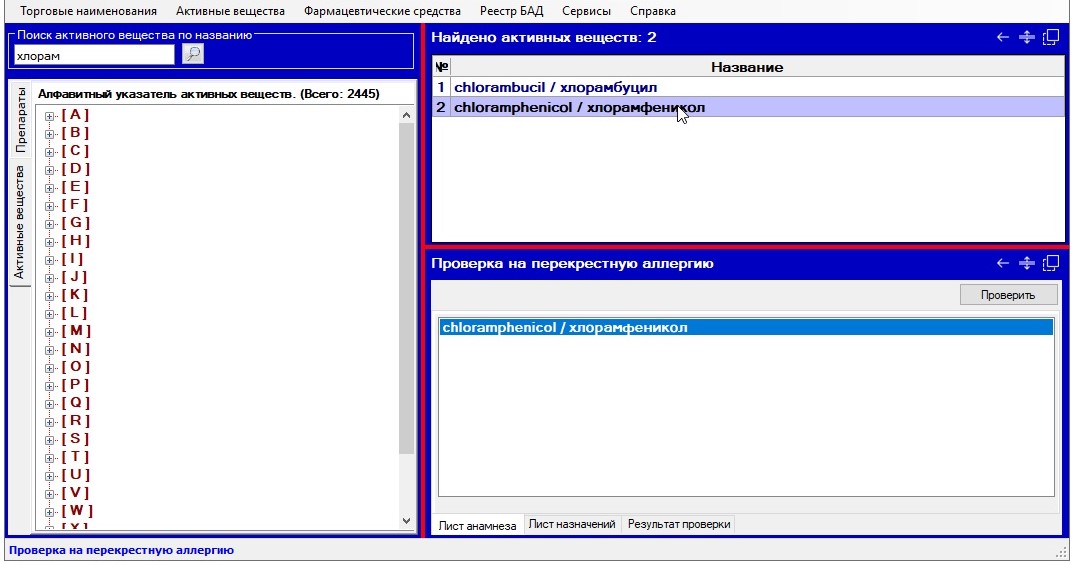Viewport: 1075px width, 565px height.
Task: Click move icon in cross-allergy check panel
Action: [x=1026, y=264]
